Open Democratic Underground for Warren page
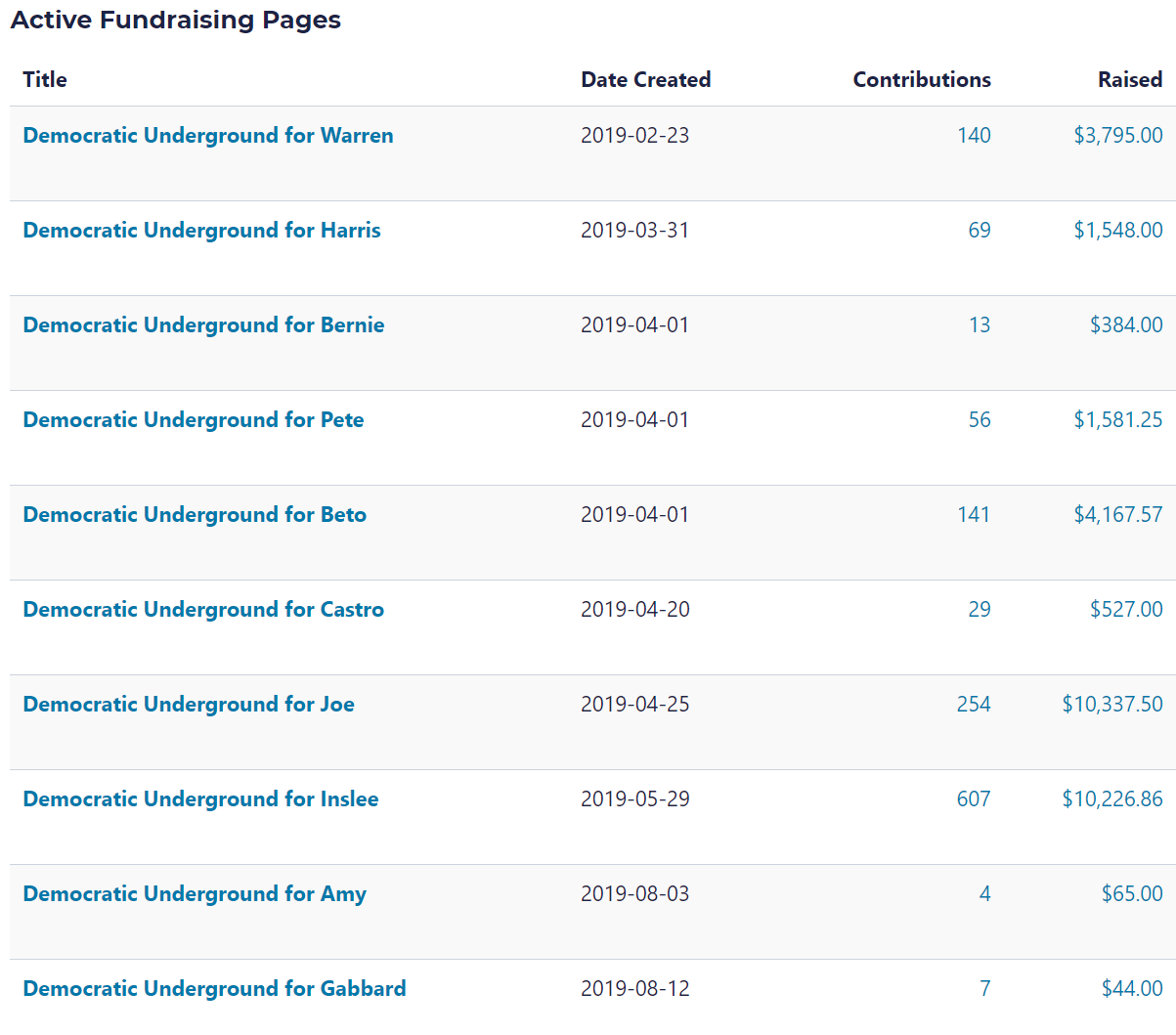 tap(207, 136)
